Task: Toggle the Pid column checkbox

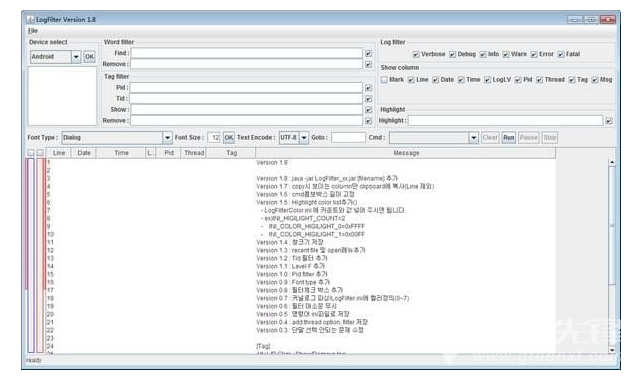Action: point(518,80)
